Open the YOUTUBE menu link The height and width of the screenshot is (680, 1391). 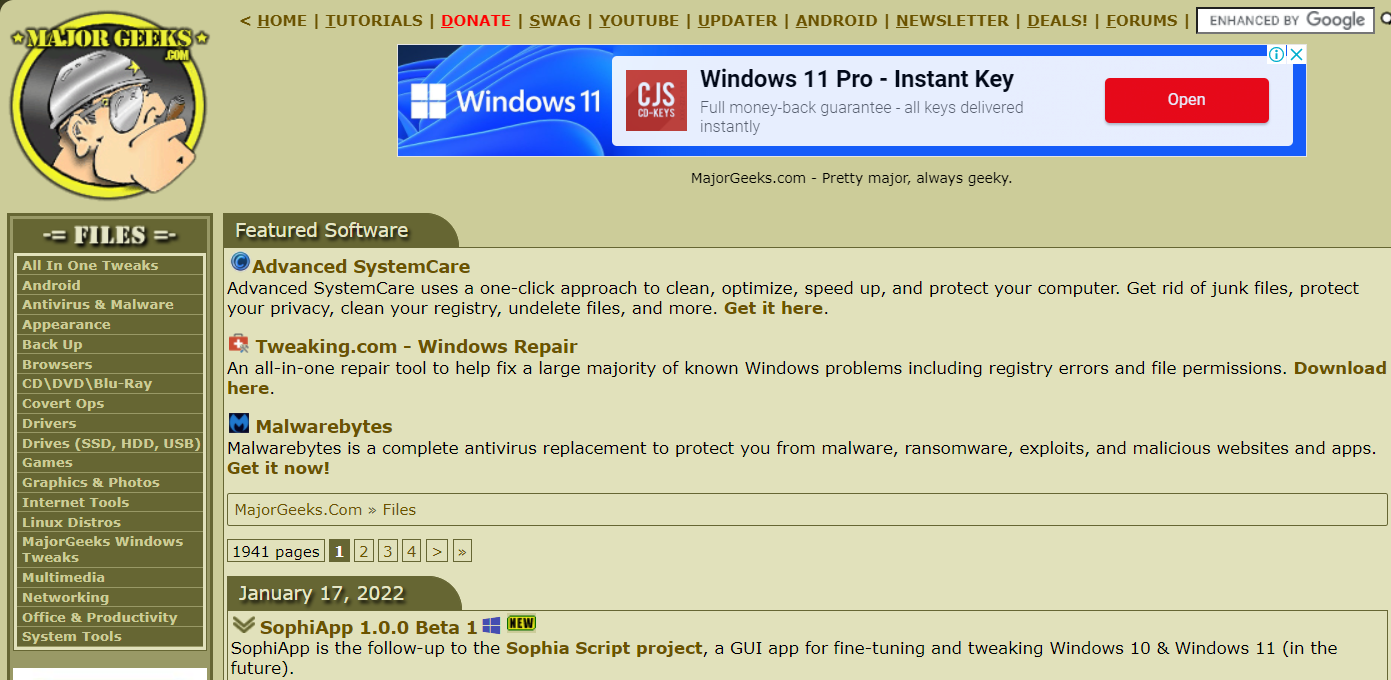(639, 21)
